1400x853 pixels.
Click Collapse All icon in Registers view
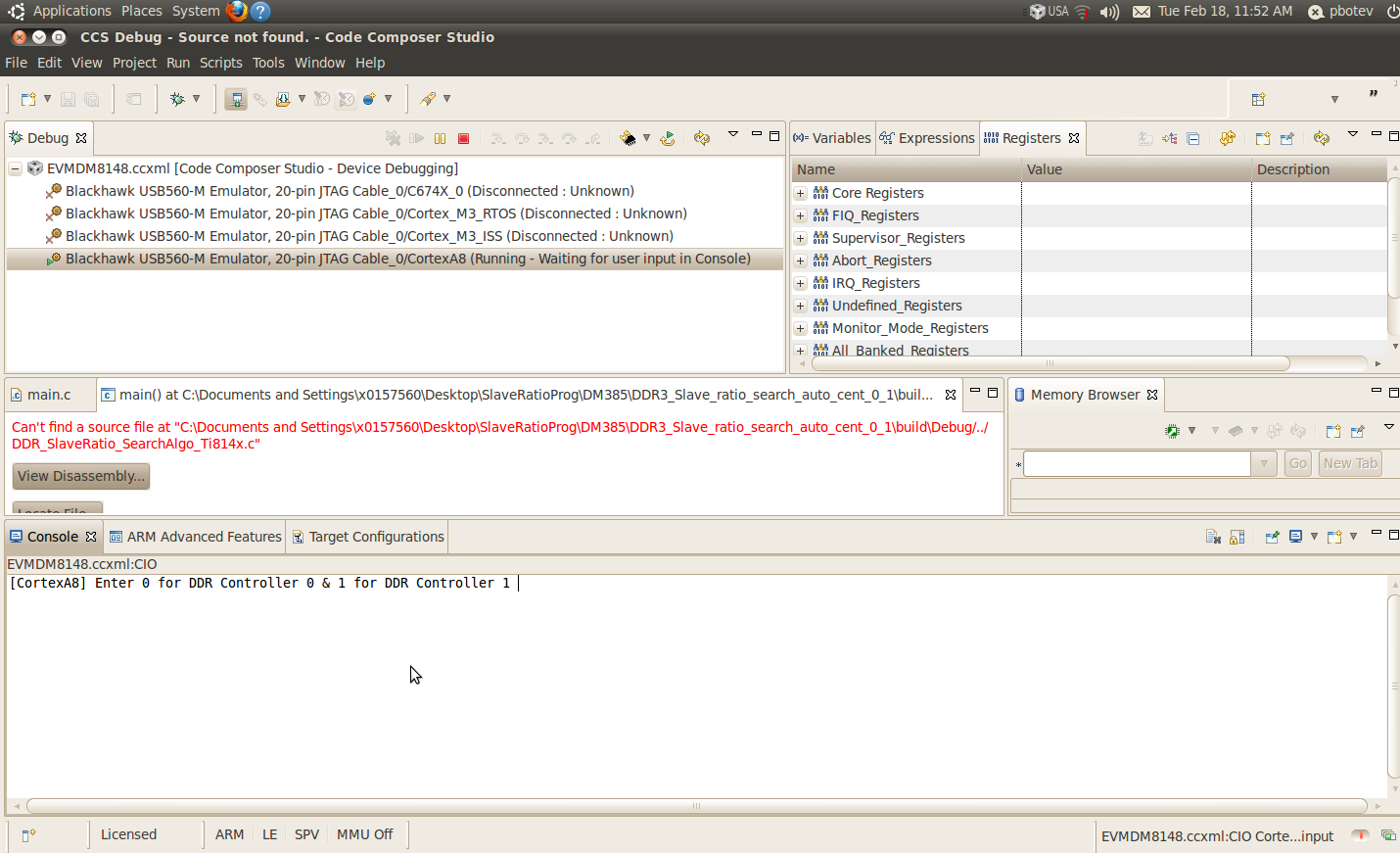point(1192,139)
